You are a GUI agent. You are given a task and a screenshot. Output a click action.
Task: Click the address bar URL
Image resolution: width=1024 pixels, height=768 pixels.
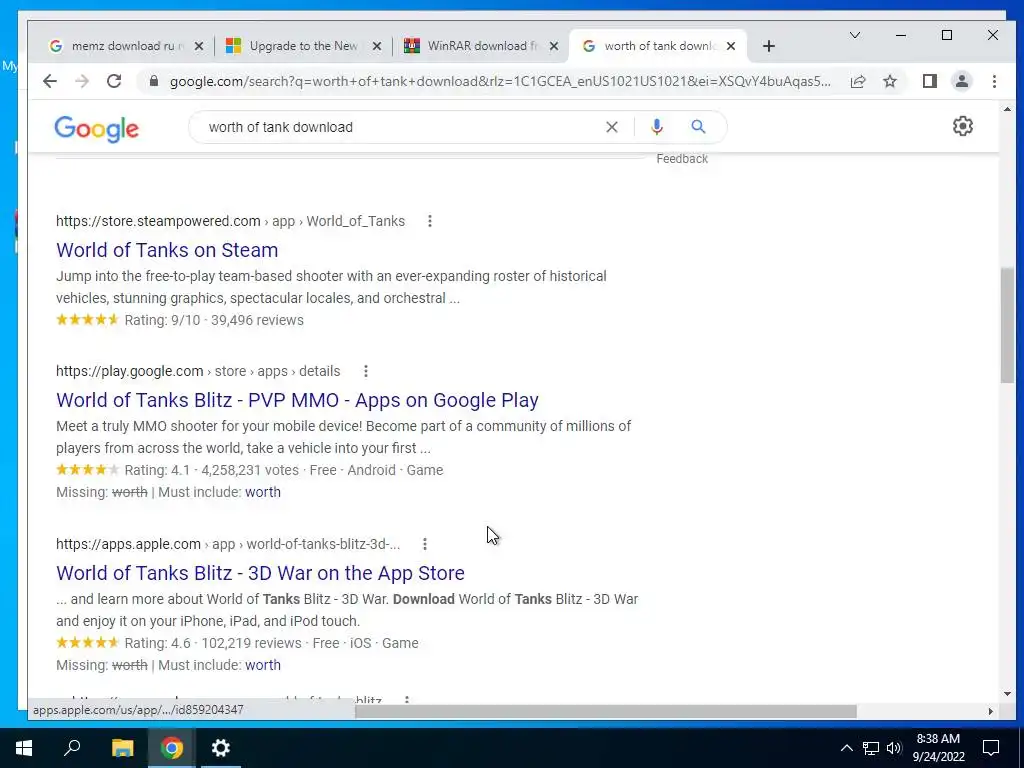(x=500, y=81)
